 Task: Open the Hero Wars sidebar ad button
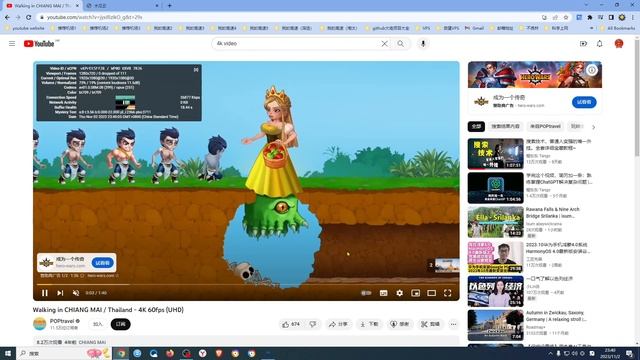pos(584,102)
